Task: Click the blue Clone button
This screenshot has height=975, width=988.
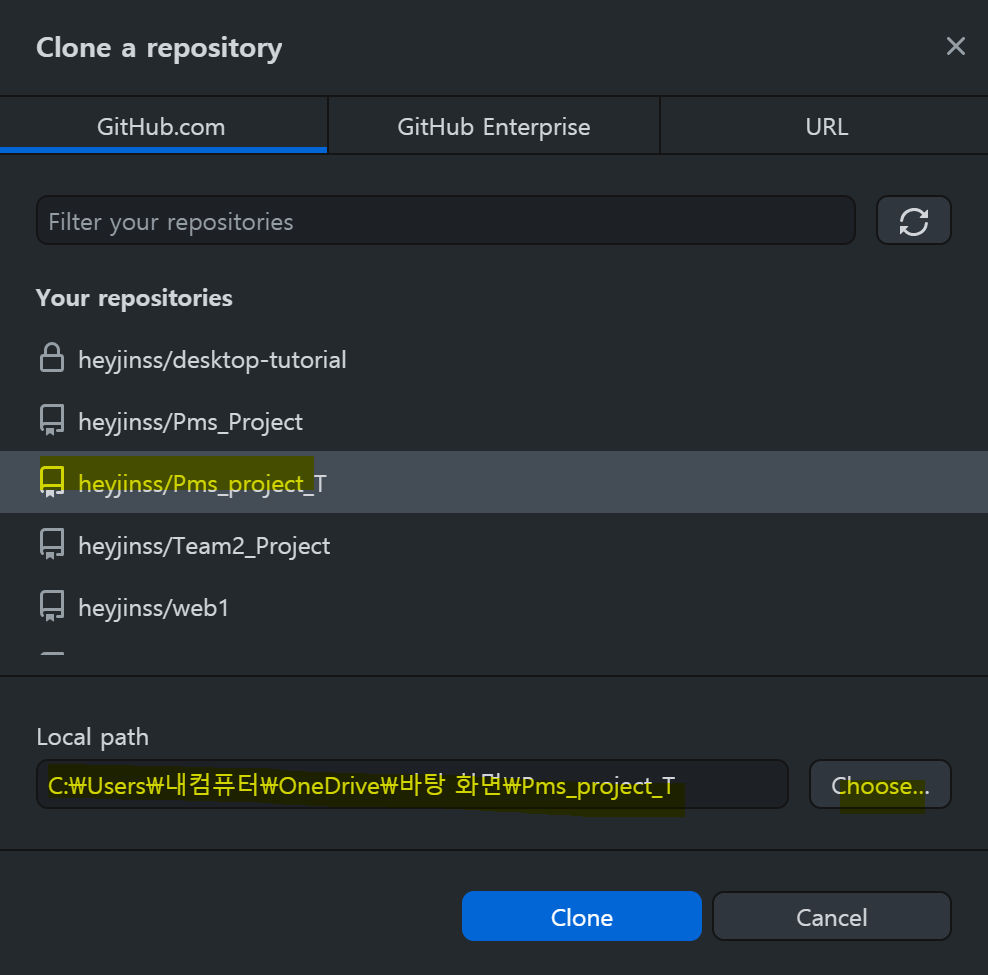Action: pyautogui.click(x=582, y=916)
